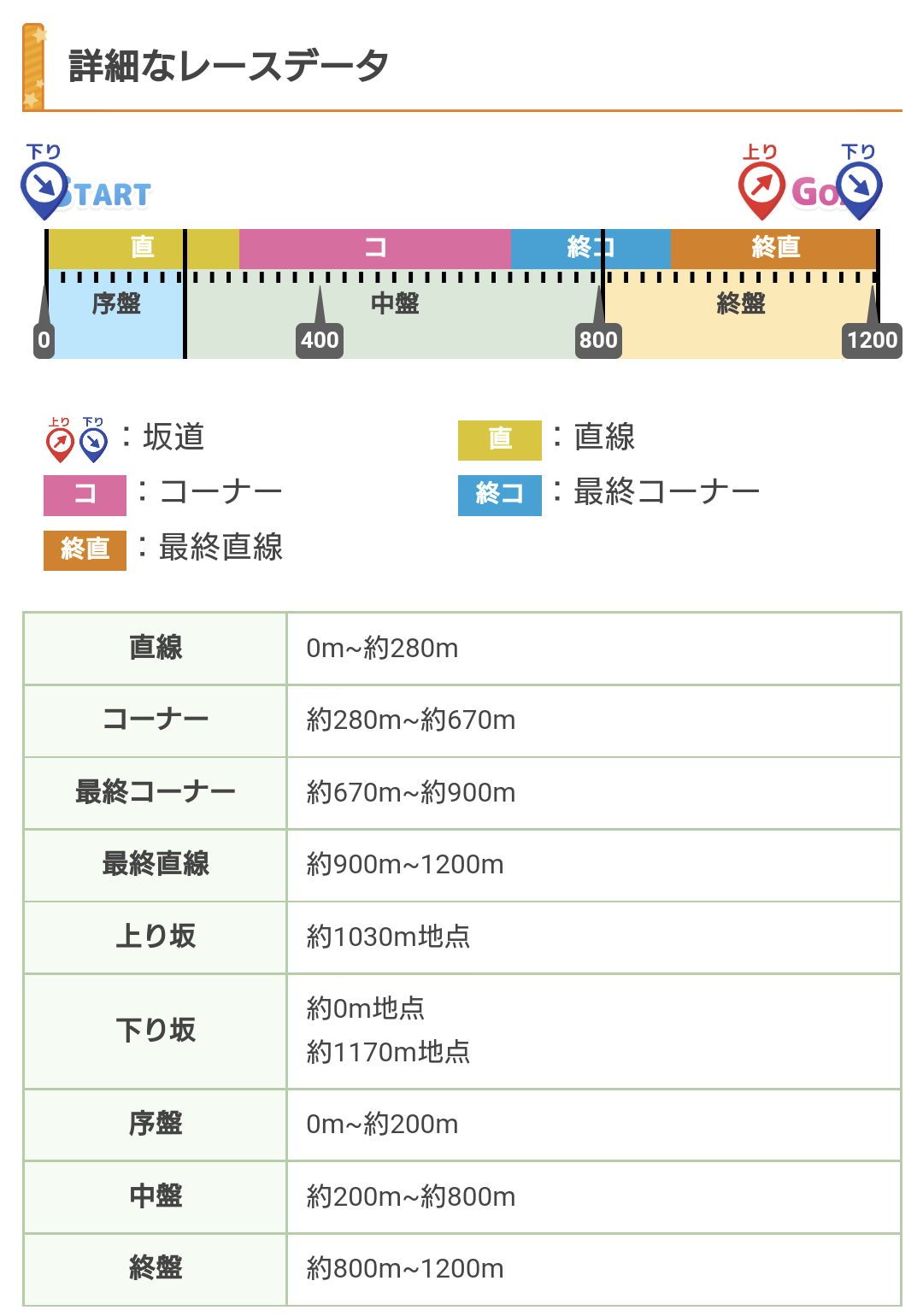Viewport: 923px width, 1316px height.
Task: Click the 終盤 cream phase area
Action: (741, 314)
